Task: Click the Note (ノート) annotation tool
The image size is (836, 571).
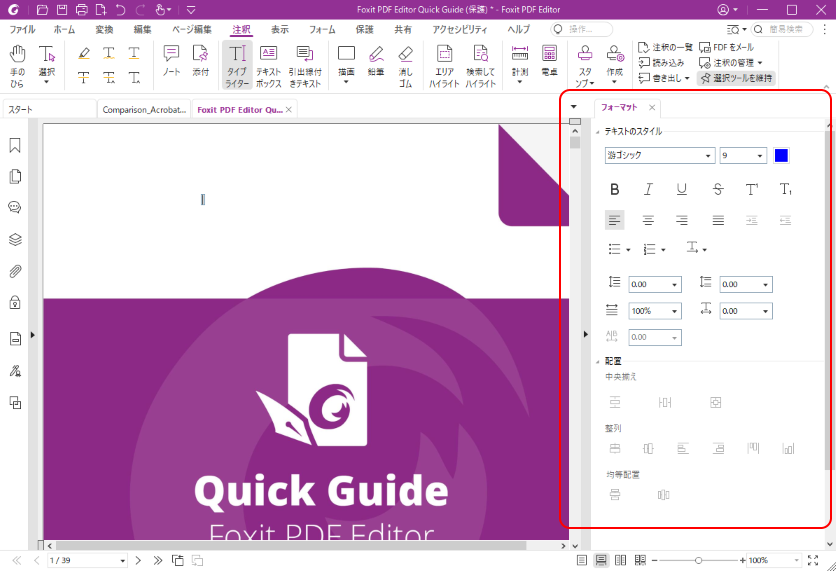Action: click(x=171, y=61)
